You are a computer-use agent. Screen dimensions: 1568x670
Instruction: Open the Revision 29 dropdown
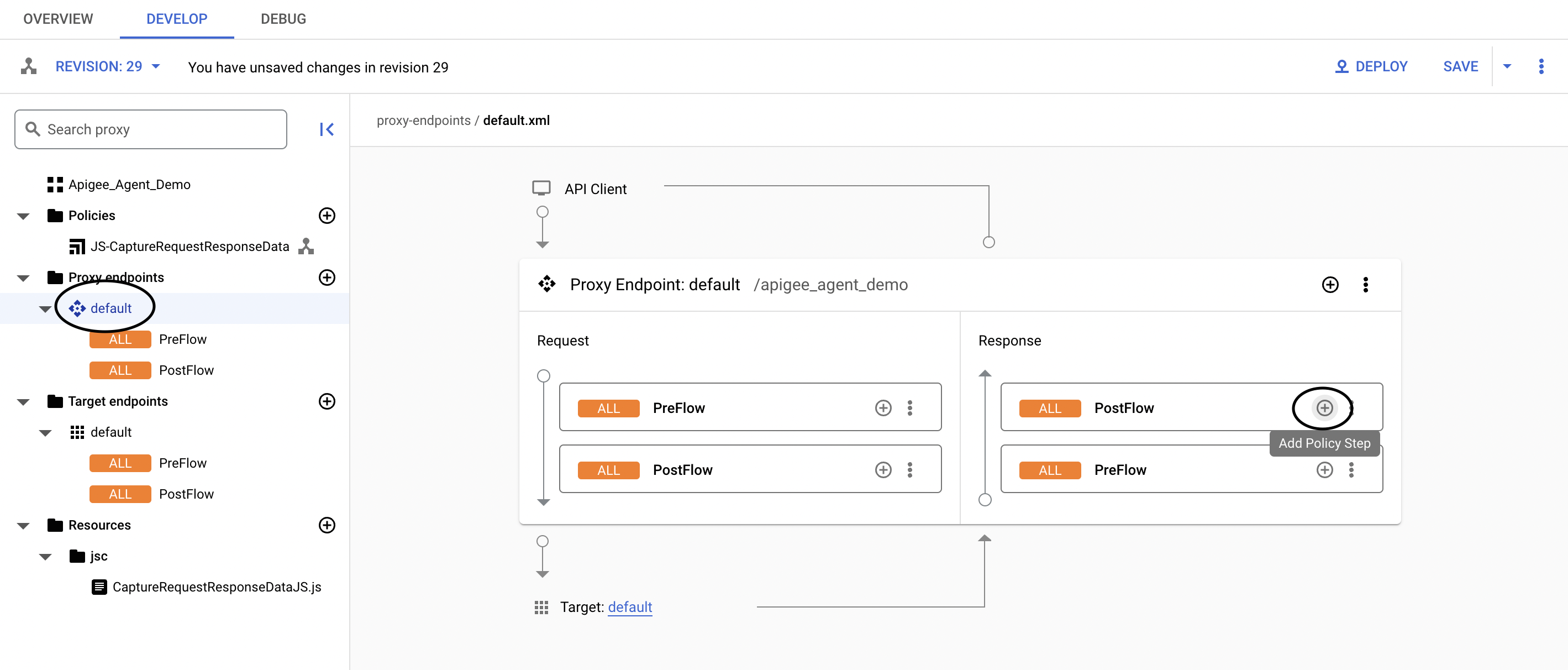pyautogui.click(x=108, y=66)
